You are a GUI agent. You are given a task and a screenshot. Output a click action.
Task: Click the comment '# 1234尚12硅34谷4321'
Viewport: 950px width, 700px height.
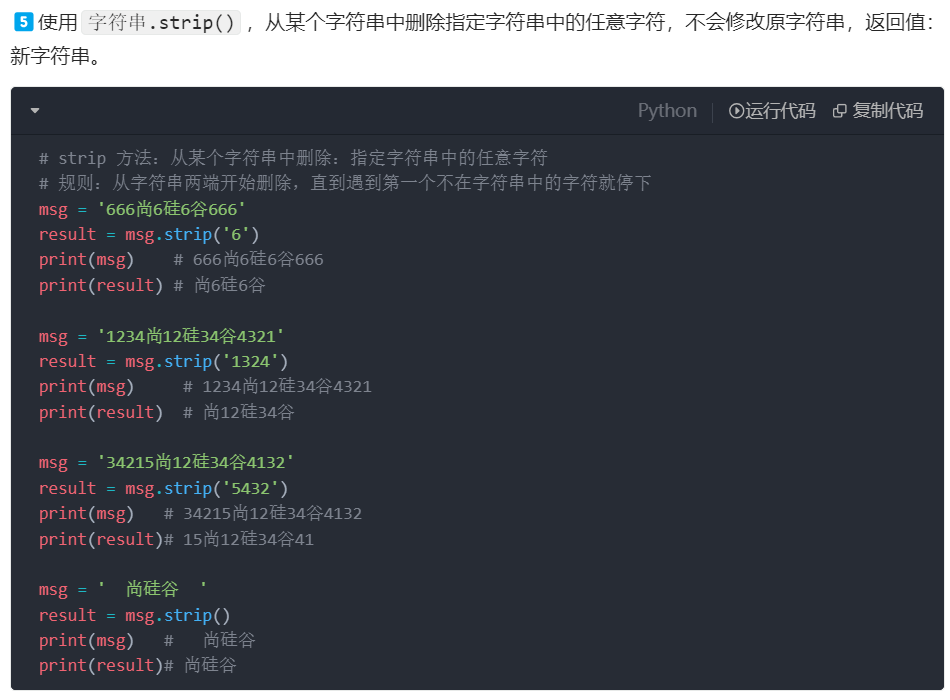[277, 387]
